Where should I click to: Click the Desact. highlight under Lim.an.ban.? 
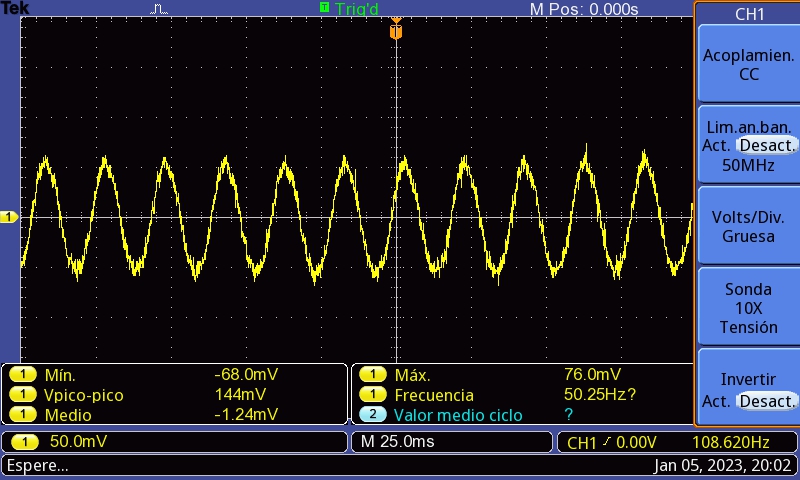(767, 146)
